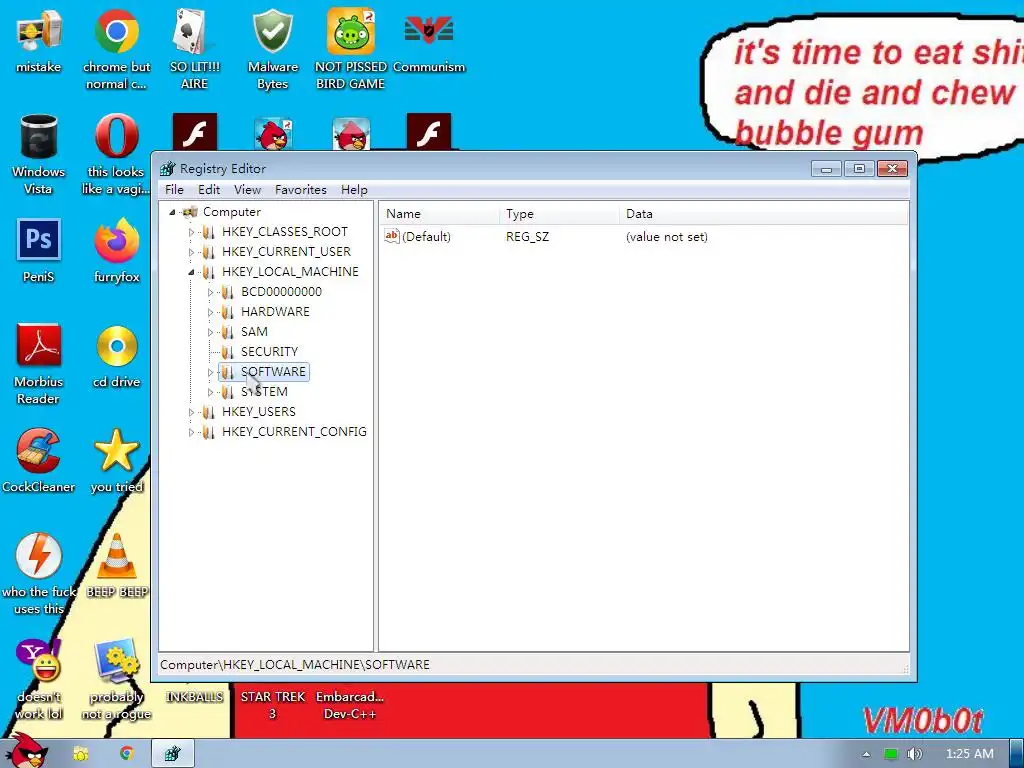1024x768 pixels.
Task: Select the 'you tried' star icon
Action: point(116,461)
